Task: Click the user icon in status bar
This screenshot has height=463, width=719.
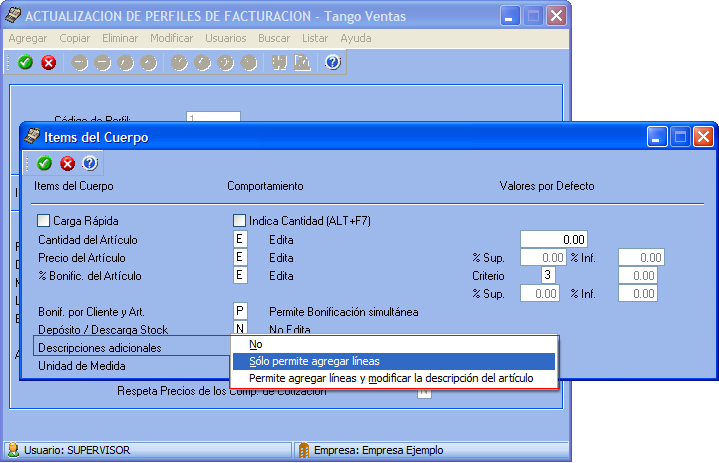Action: pos(13,450)
